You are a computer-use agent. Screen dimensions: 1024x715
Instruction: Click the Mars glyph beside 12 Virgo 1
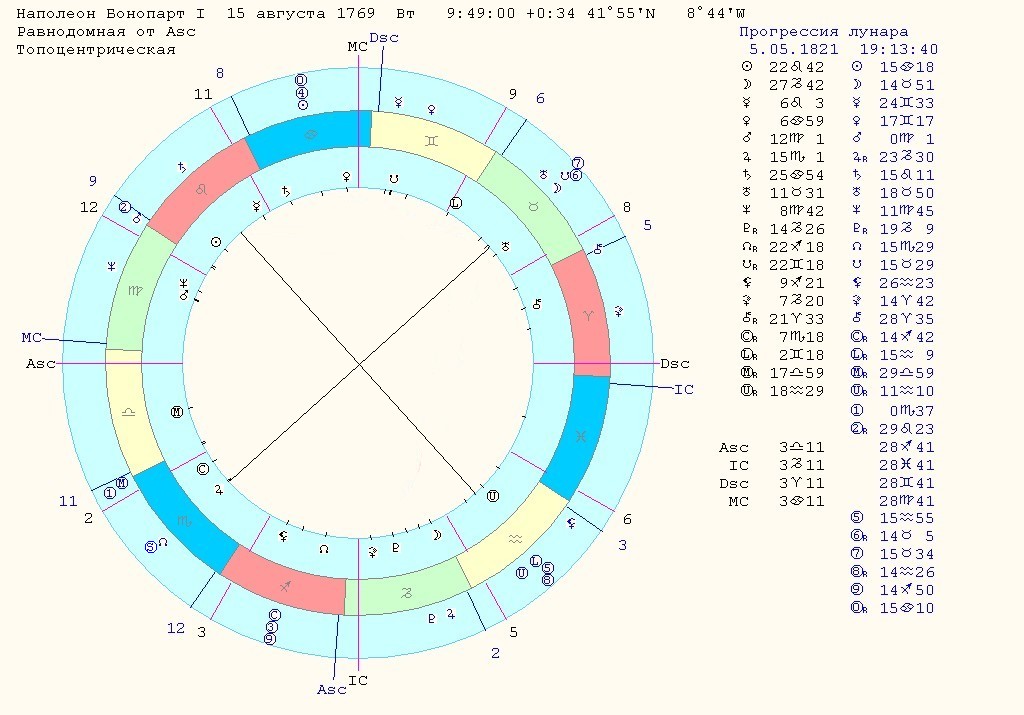tap(747, 138)
